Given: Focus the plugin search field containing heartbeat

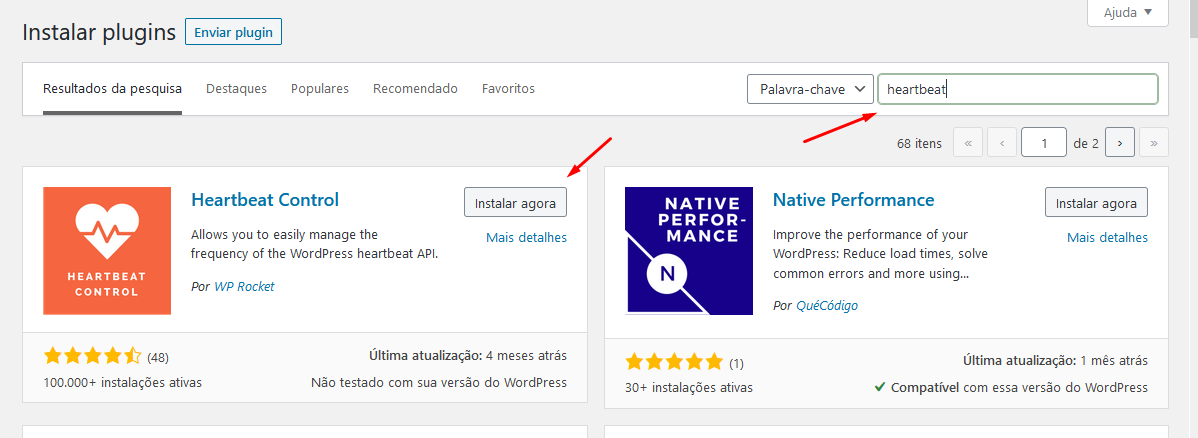Looking at the screenshot, I should click(1018, 89).
